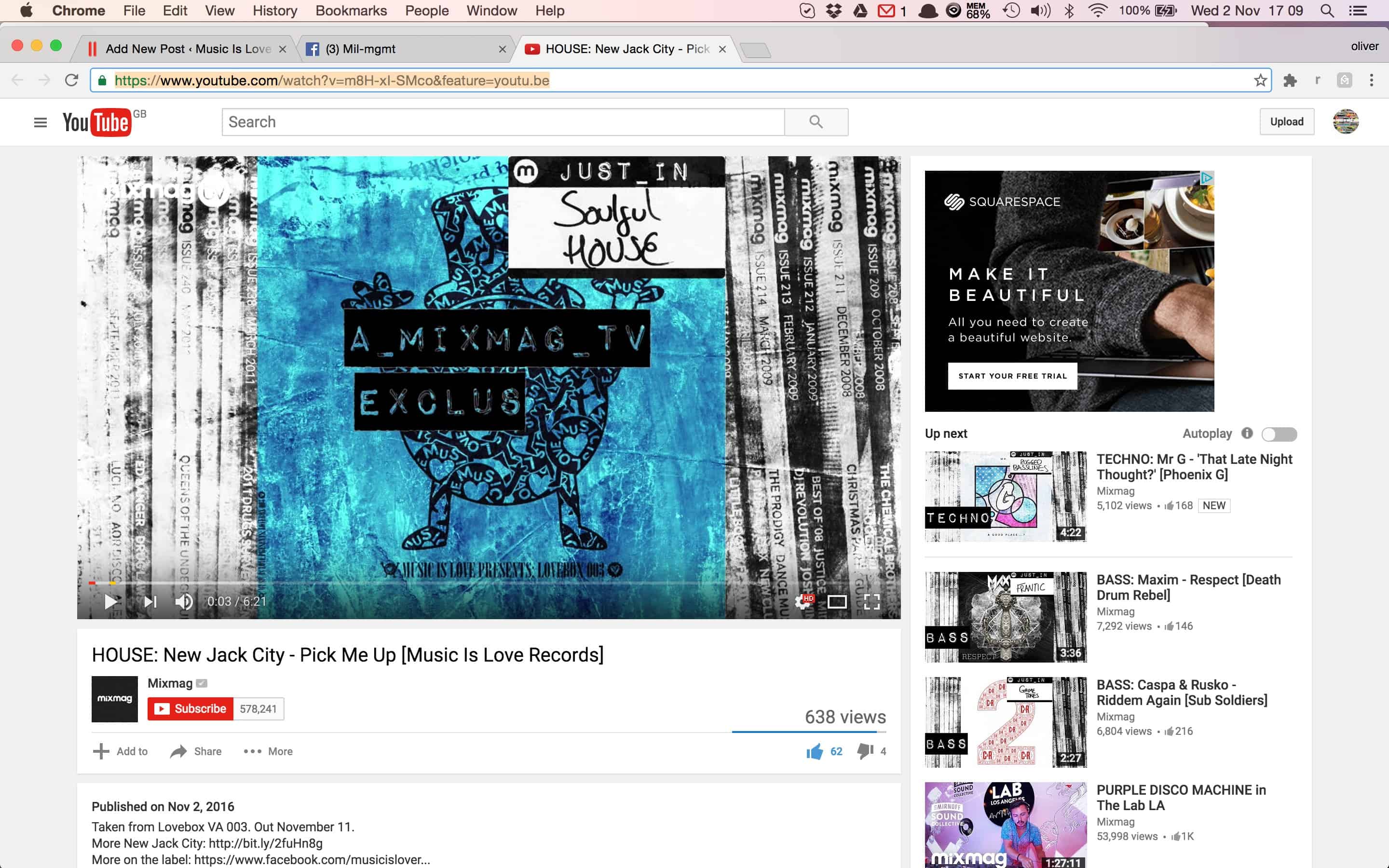Switch to Add New Post tab

pos(184,49)
